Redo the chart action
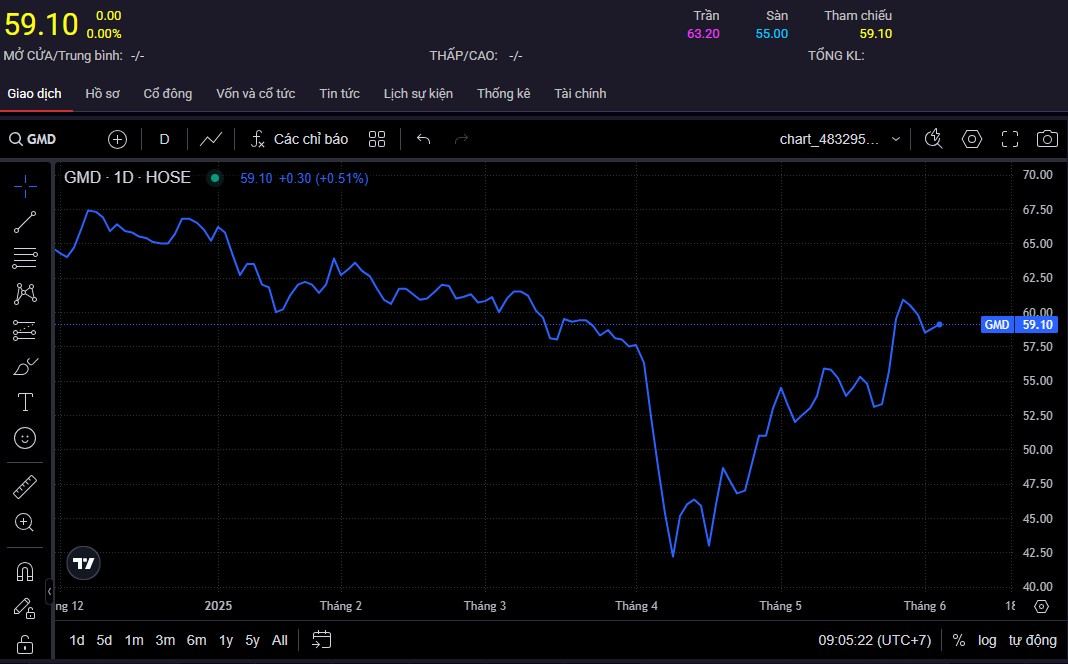Image resolution: width=1068 pixels, height=664 pixels. point(461,139)
